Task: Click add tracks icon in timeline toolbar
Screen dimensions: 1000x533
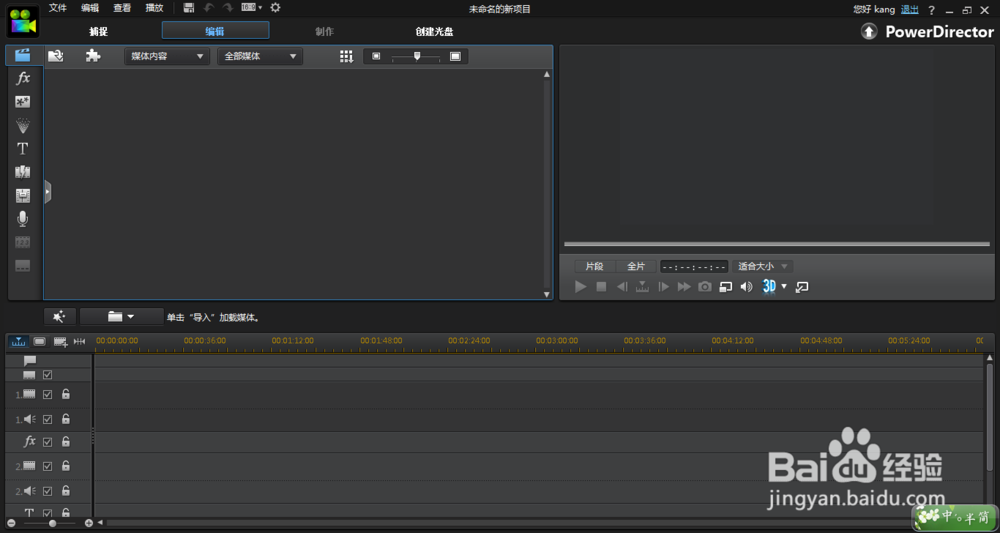Action: (x=61, y=342)
